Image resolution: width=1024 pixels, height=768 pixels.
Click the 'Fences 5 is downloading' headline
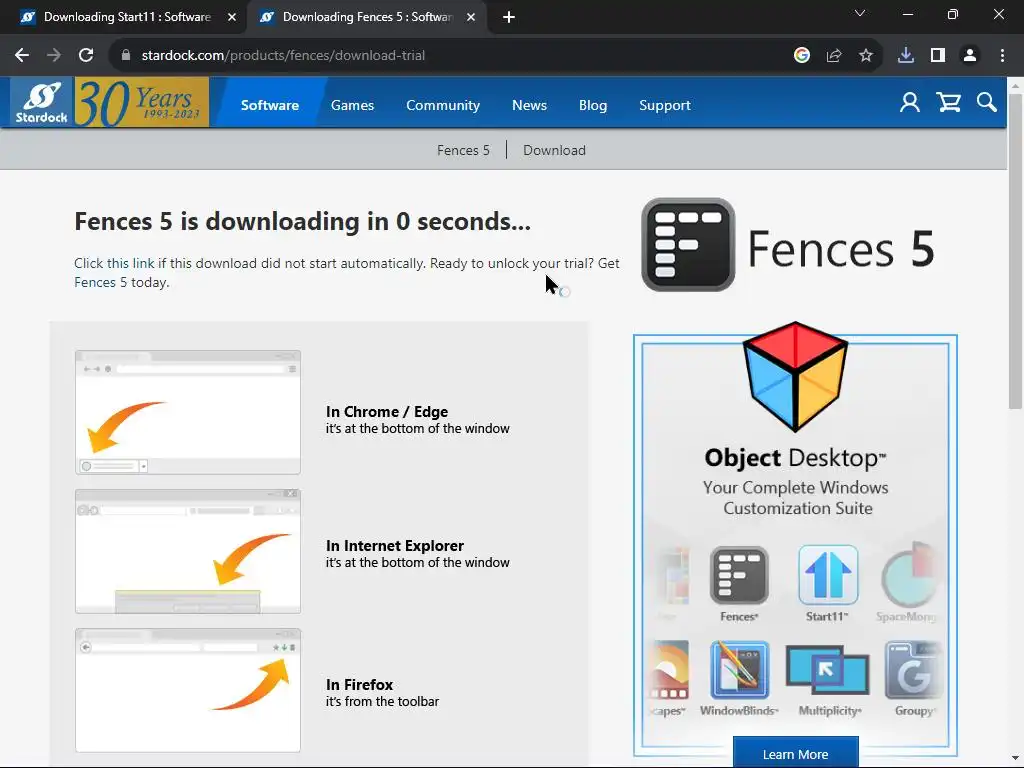pos(302,221)
